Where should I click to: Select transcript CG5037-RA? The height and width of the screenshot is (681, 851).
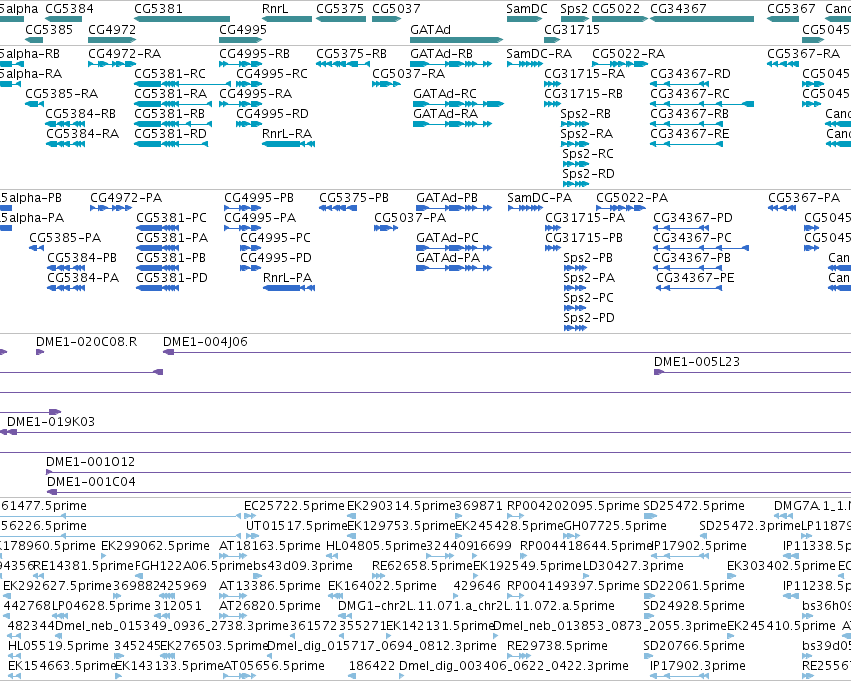coord(409,74)
